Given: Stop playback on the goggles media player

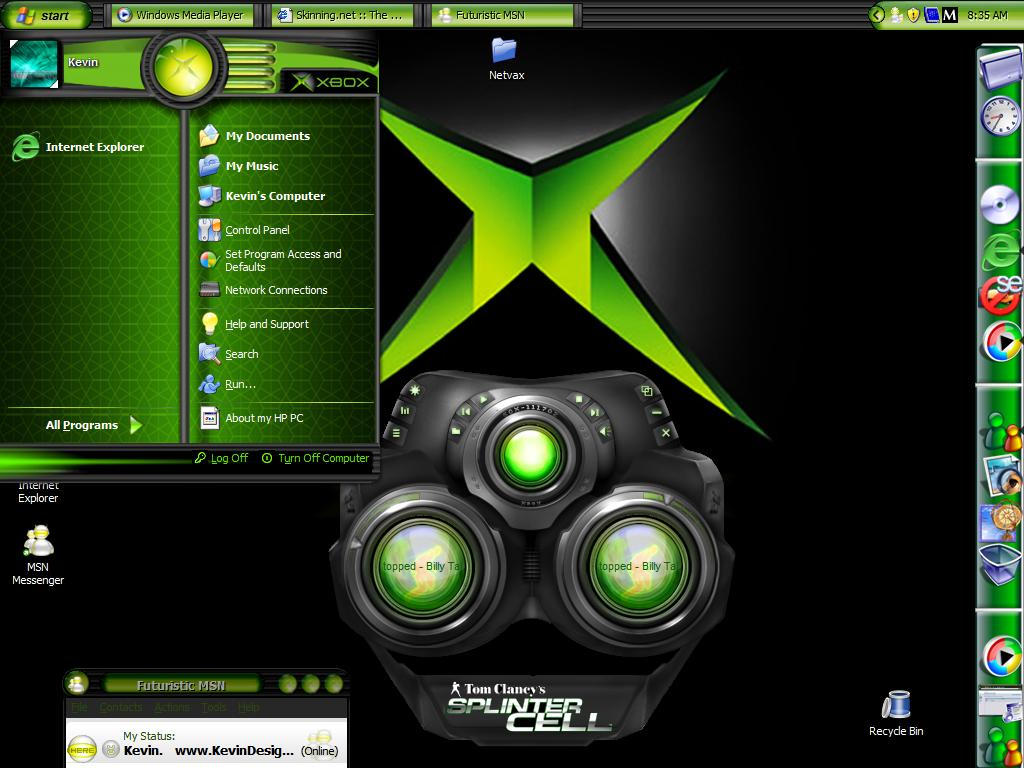Looking at the screenshot, I should click(x=579, y=399).
